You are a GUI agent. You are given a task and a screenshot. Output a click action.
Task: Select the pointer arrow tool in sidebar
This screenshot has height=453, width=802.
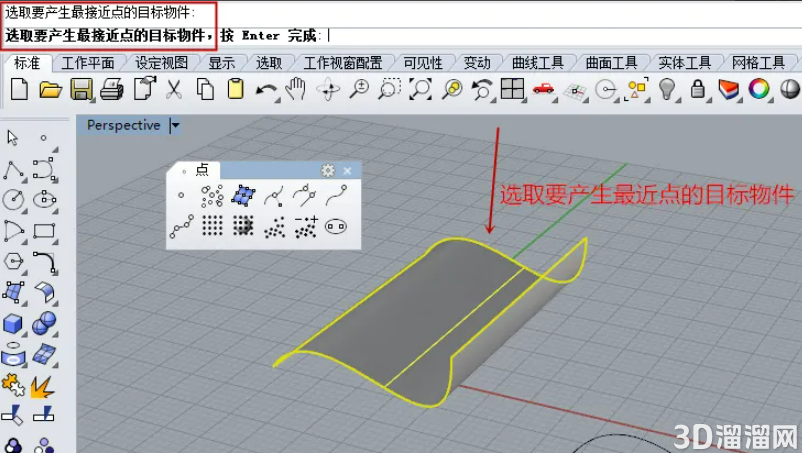tap(13, 138)
